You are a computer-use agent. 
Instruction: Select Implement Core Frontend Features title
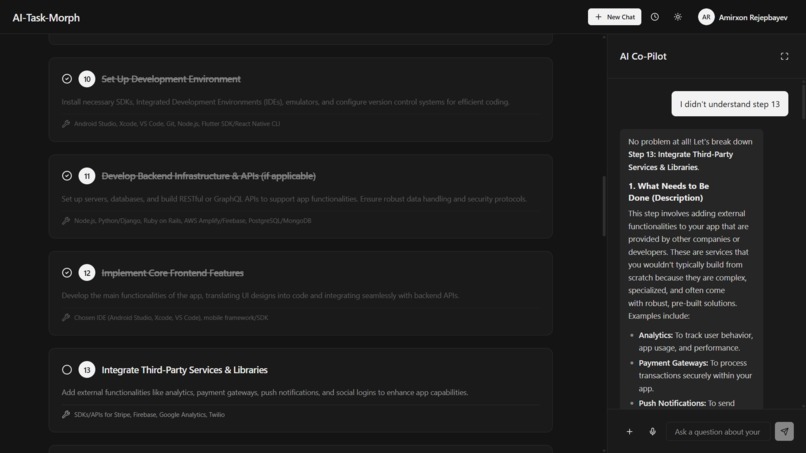point(172,273)
